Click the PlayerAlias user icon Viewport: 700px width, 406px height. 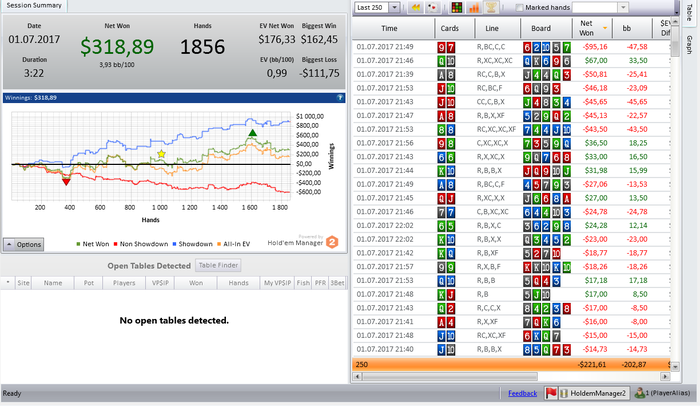coord(640,393)
